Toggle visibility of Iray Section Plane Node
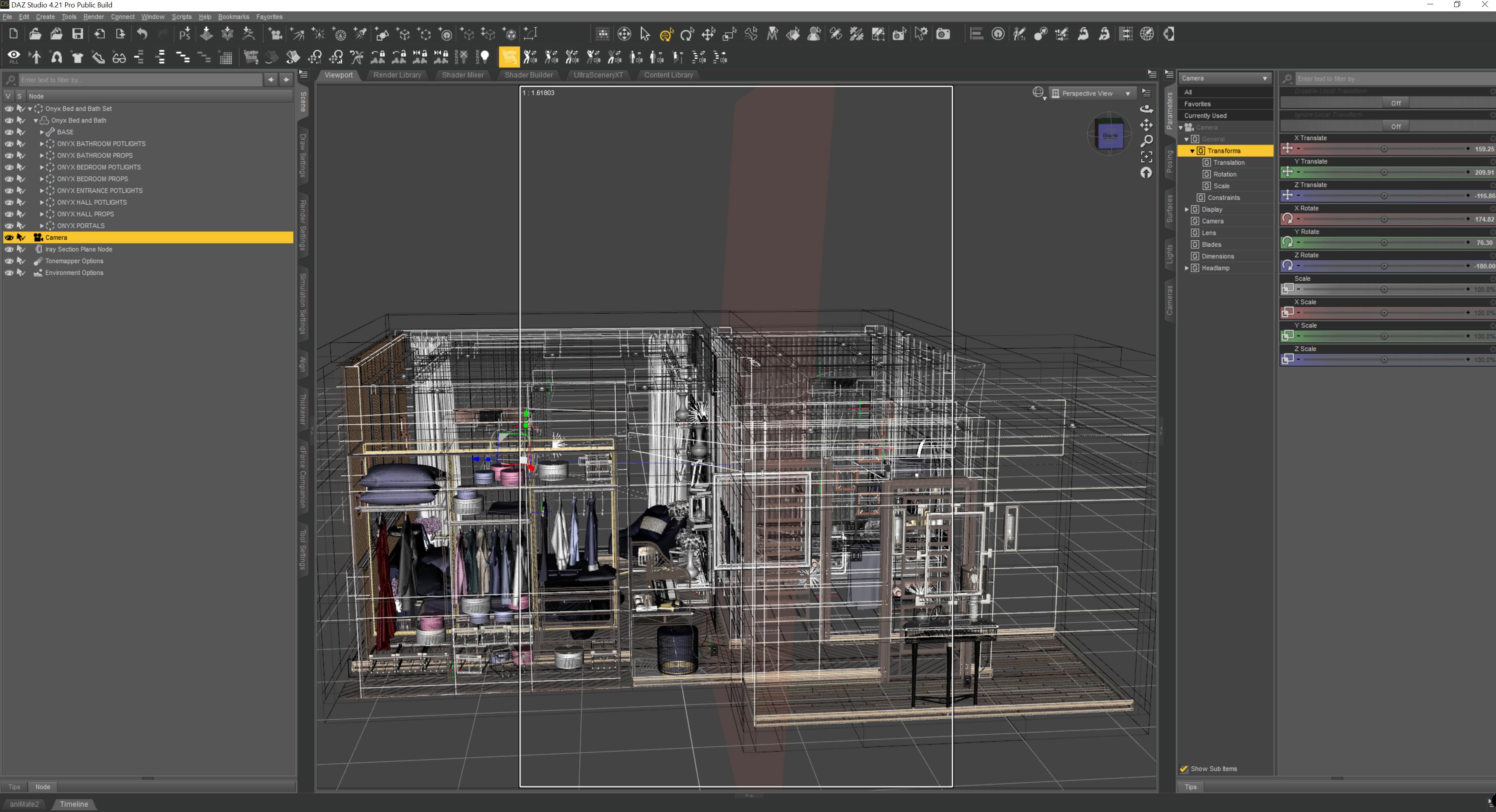Viewport: 1496px width, 812px height. [9, 249]
